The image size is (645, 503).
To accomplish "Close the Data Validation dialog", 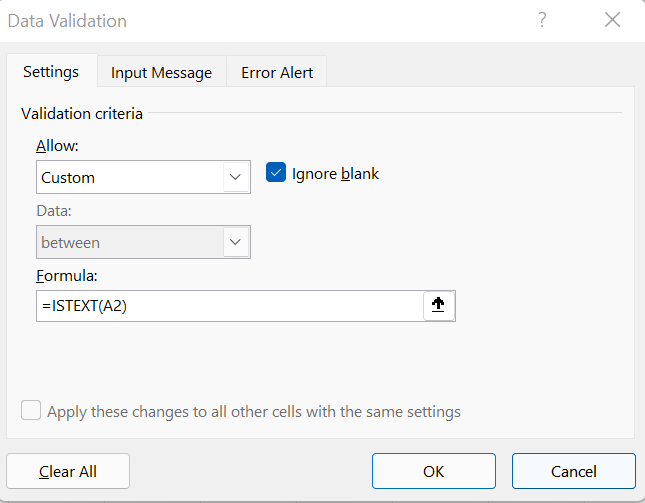I will 612,20.
